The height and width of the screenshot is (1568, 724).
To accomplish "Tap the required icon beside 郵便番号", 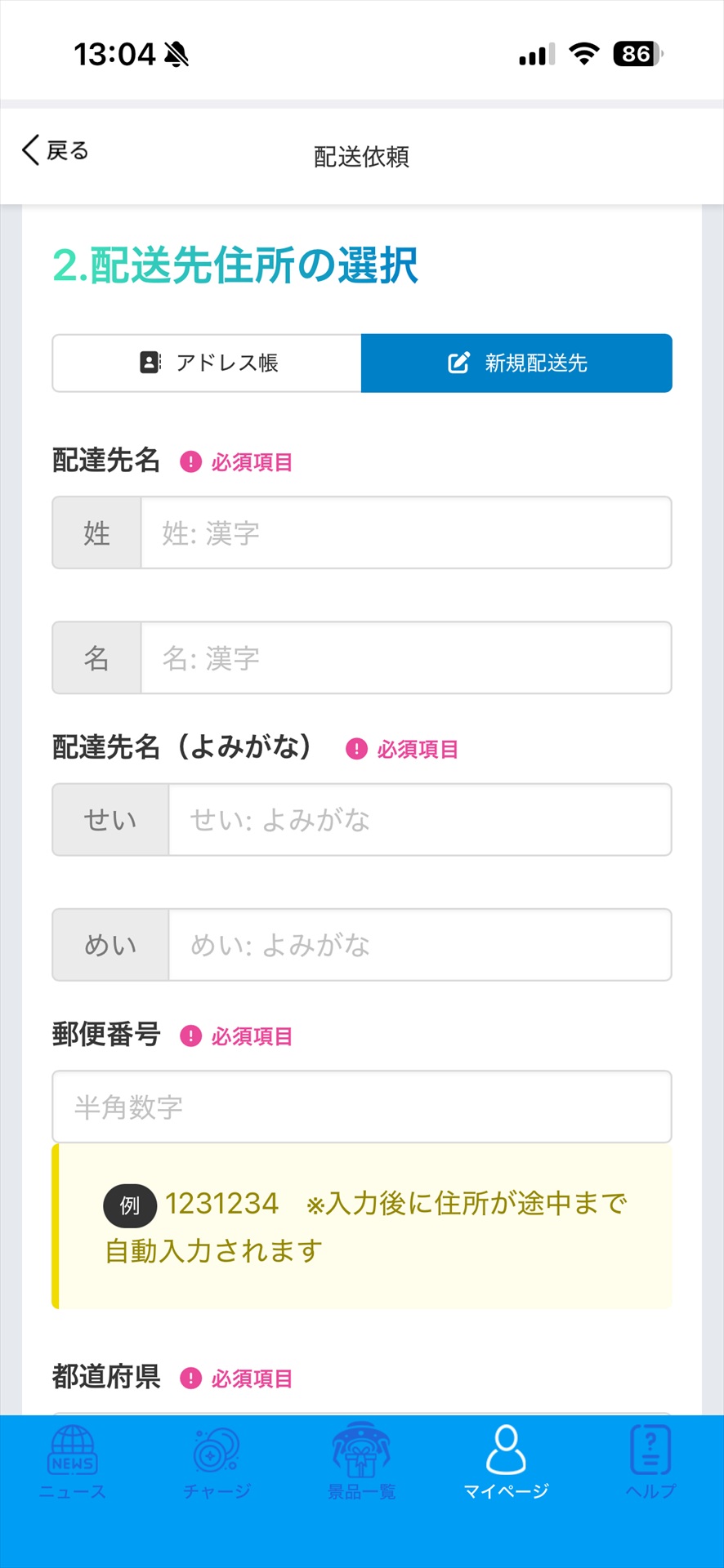I will pos(190,1036).
